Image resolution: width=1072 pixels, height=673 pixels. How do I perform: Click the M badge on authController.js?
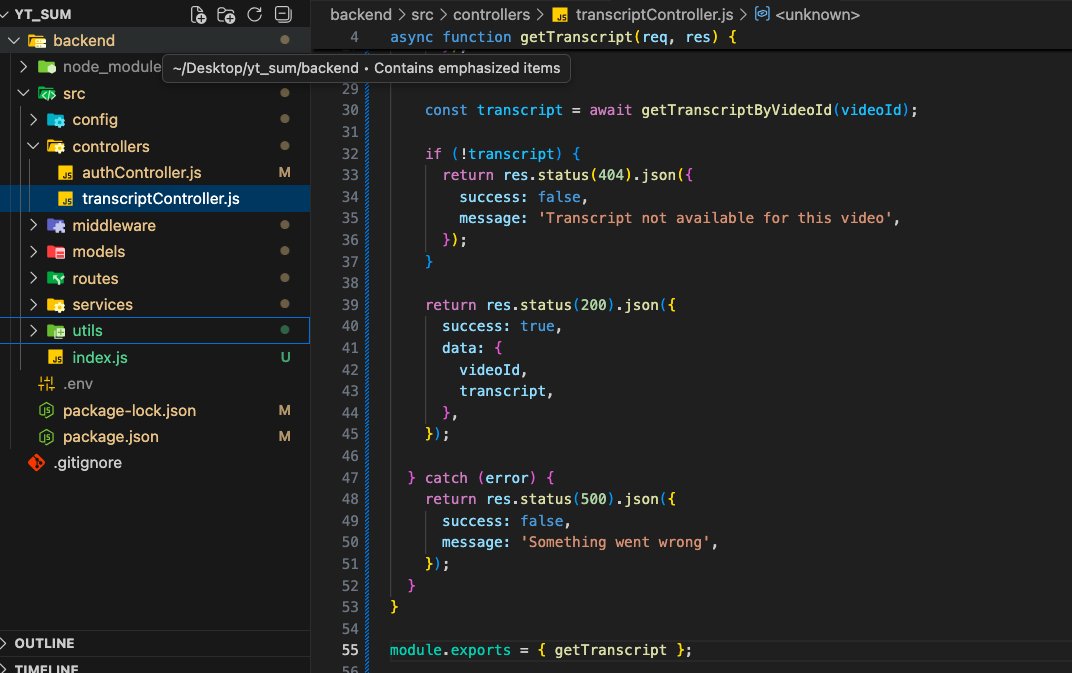[284, 172]
